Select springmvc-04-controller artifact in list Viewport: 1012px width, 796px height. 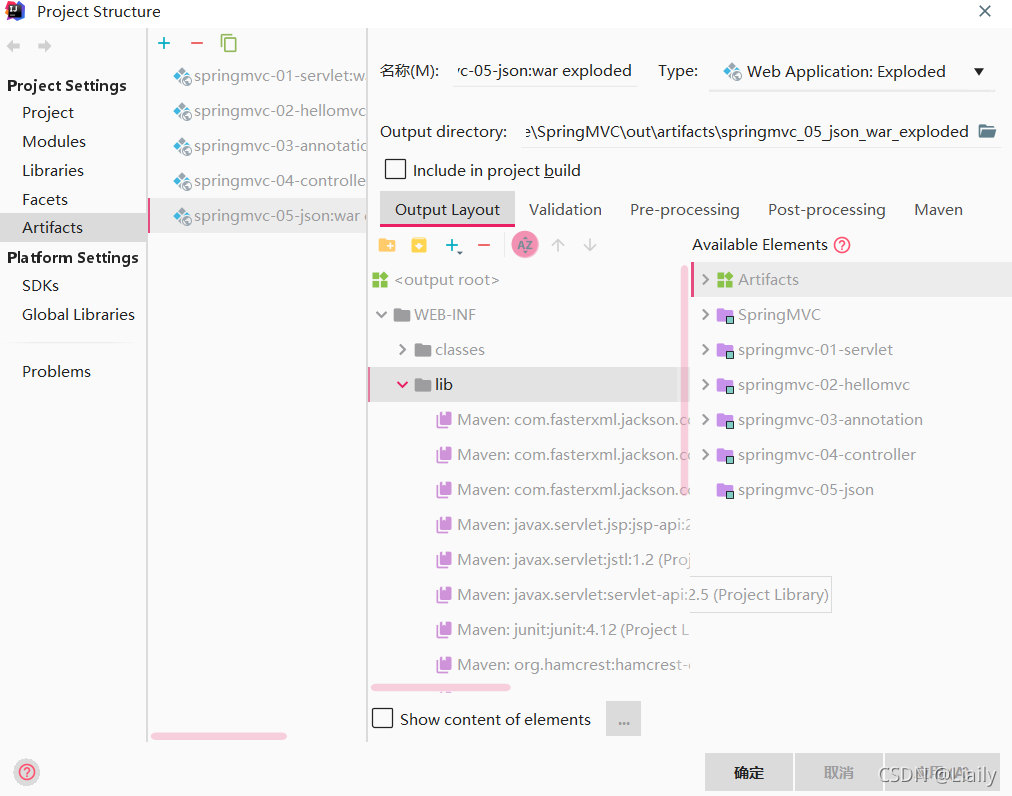258,181
